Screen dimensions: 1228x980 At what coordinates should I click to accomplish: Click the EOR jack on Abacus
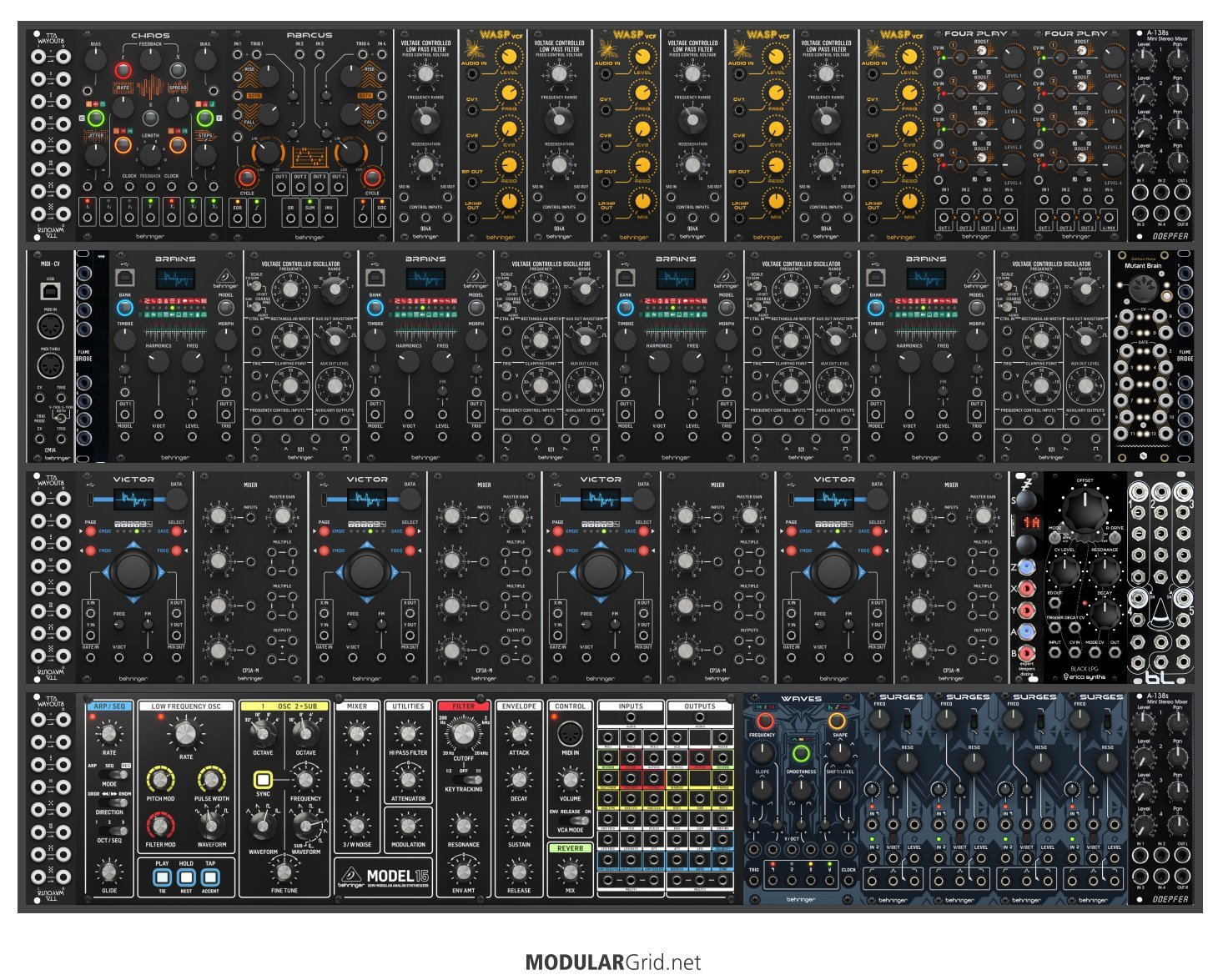(238, 219)
